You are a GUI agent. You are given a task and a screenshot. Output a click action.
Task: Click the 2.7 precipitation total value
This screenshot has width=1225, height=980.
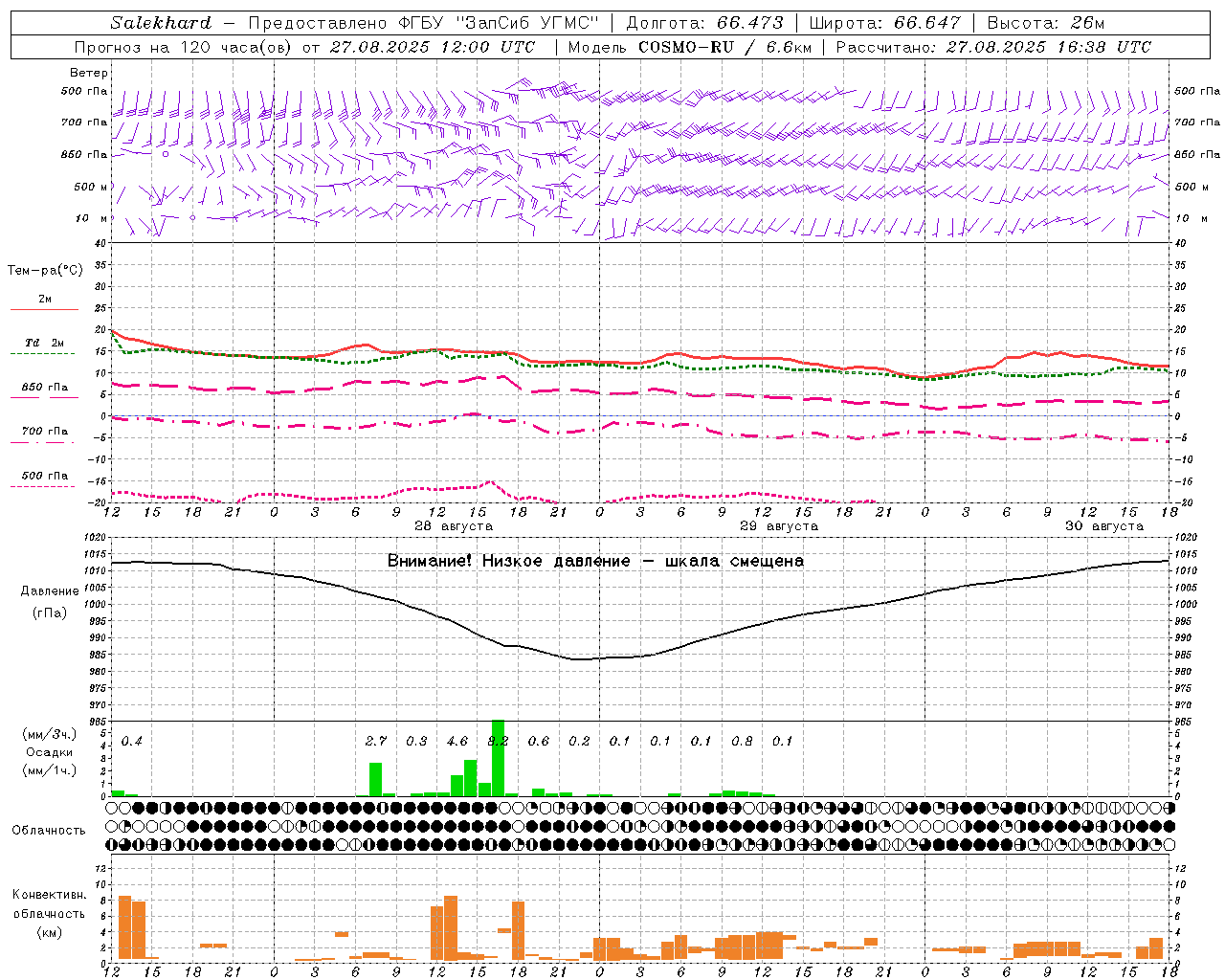click(376, 741)
